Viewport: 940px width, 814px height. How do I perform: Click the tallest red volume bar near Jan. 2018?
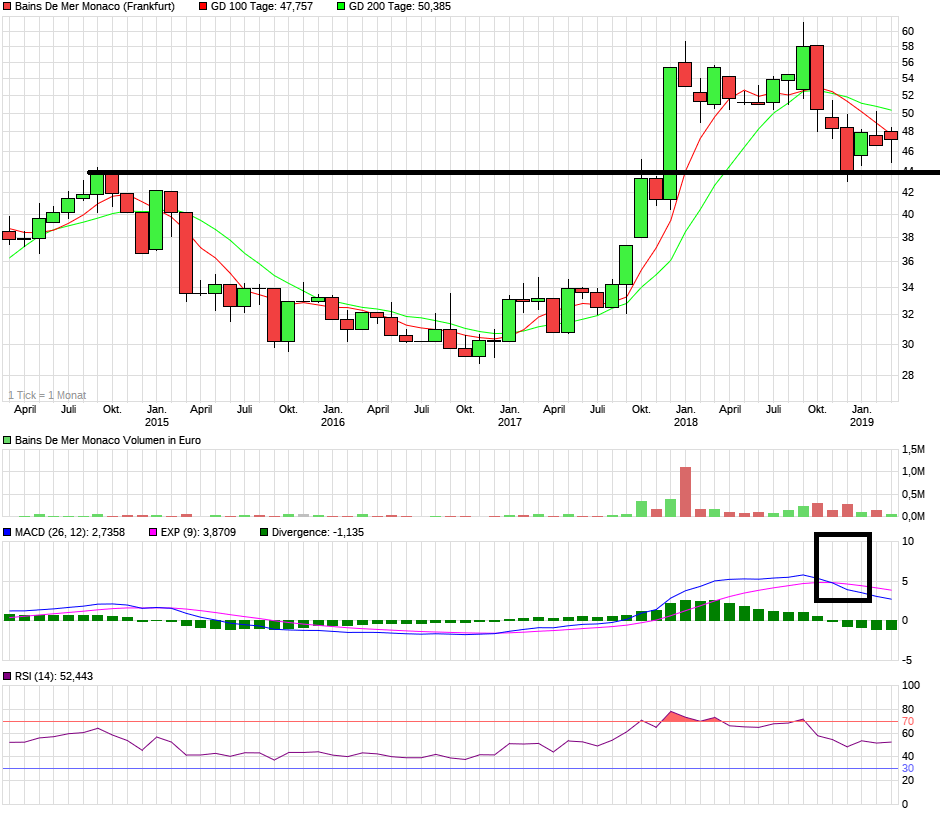685,492
